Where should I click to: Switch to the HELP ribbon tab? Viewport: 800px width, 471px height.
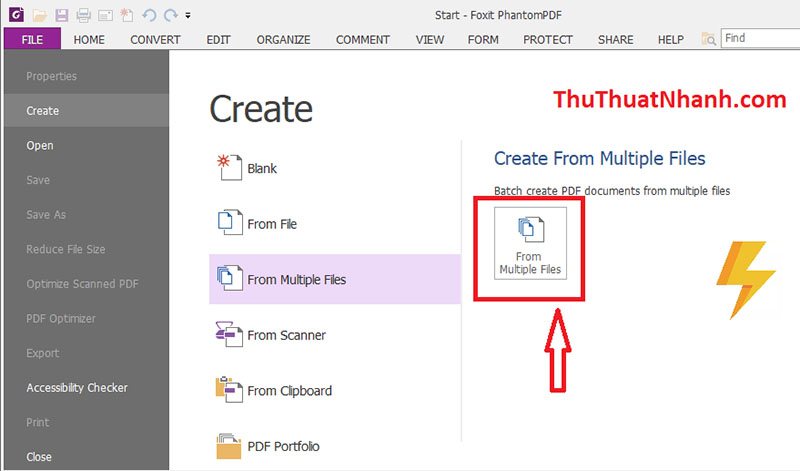670,39
